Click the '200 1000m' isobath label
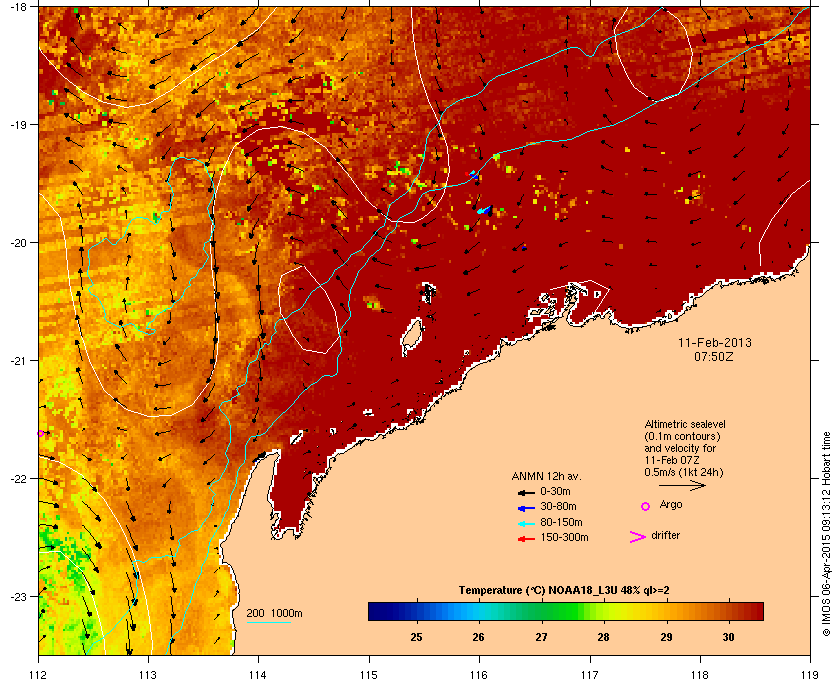Image resolution: width=840 pixels, height=680 pixels. point(274,614)
